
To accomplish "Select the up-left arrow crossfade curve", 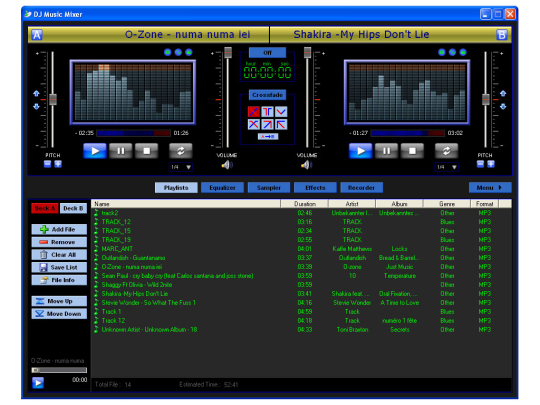I will pos(281,124).
